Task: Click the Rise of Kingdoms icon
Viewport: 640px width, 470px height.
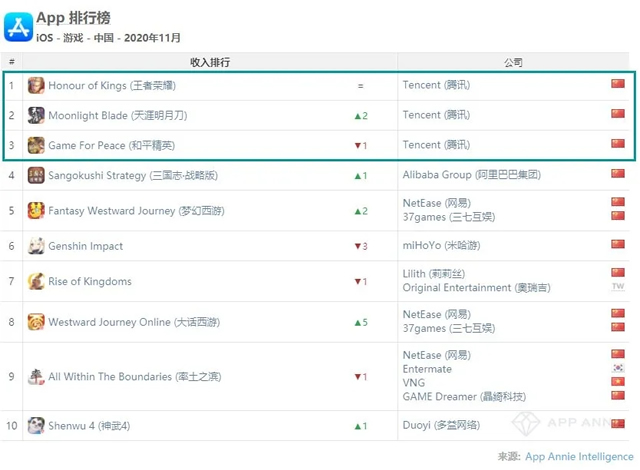Action: (36, 281)
